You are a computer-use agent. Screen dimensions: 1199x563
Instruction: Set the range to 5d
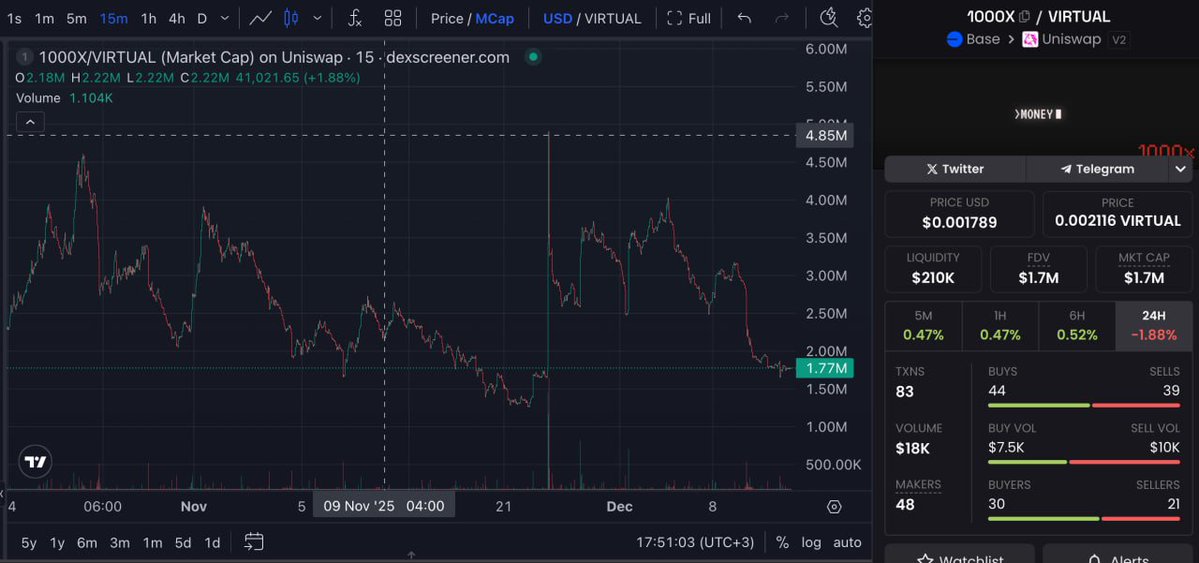coord(183,542)
